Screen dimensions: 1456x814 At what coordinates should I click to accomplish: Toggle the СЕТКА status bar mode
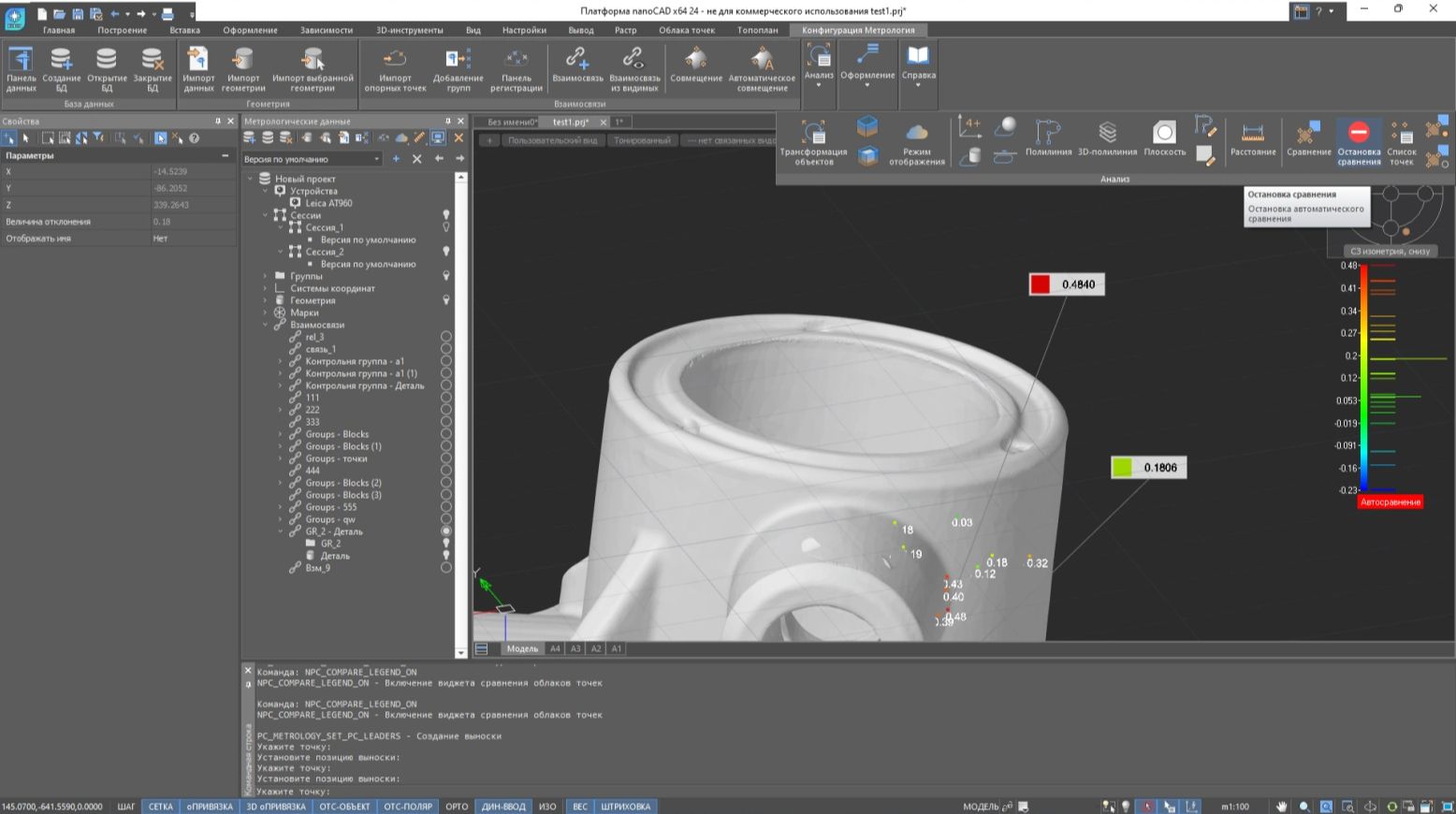point(160,807)
